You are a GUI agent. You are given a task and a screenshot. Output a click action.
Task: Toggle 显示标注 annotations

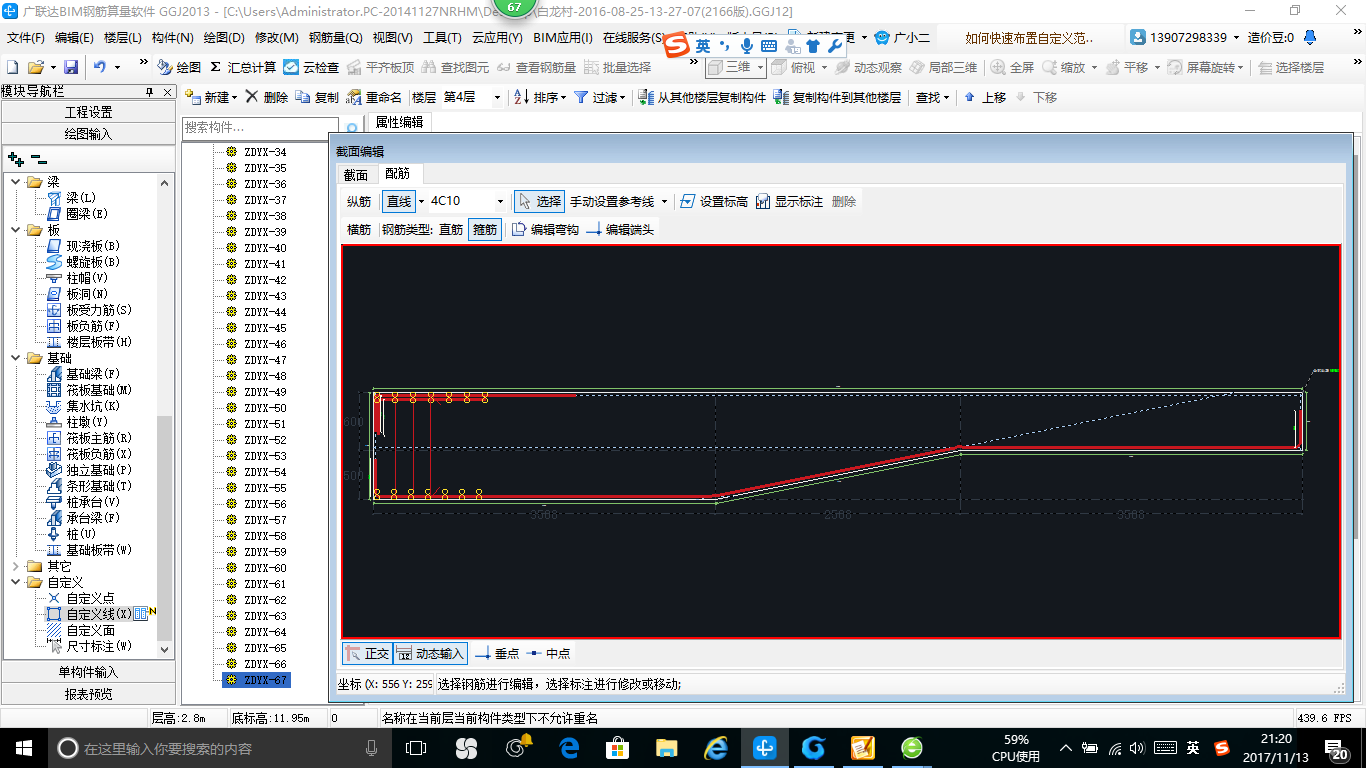point(789,201)
